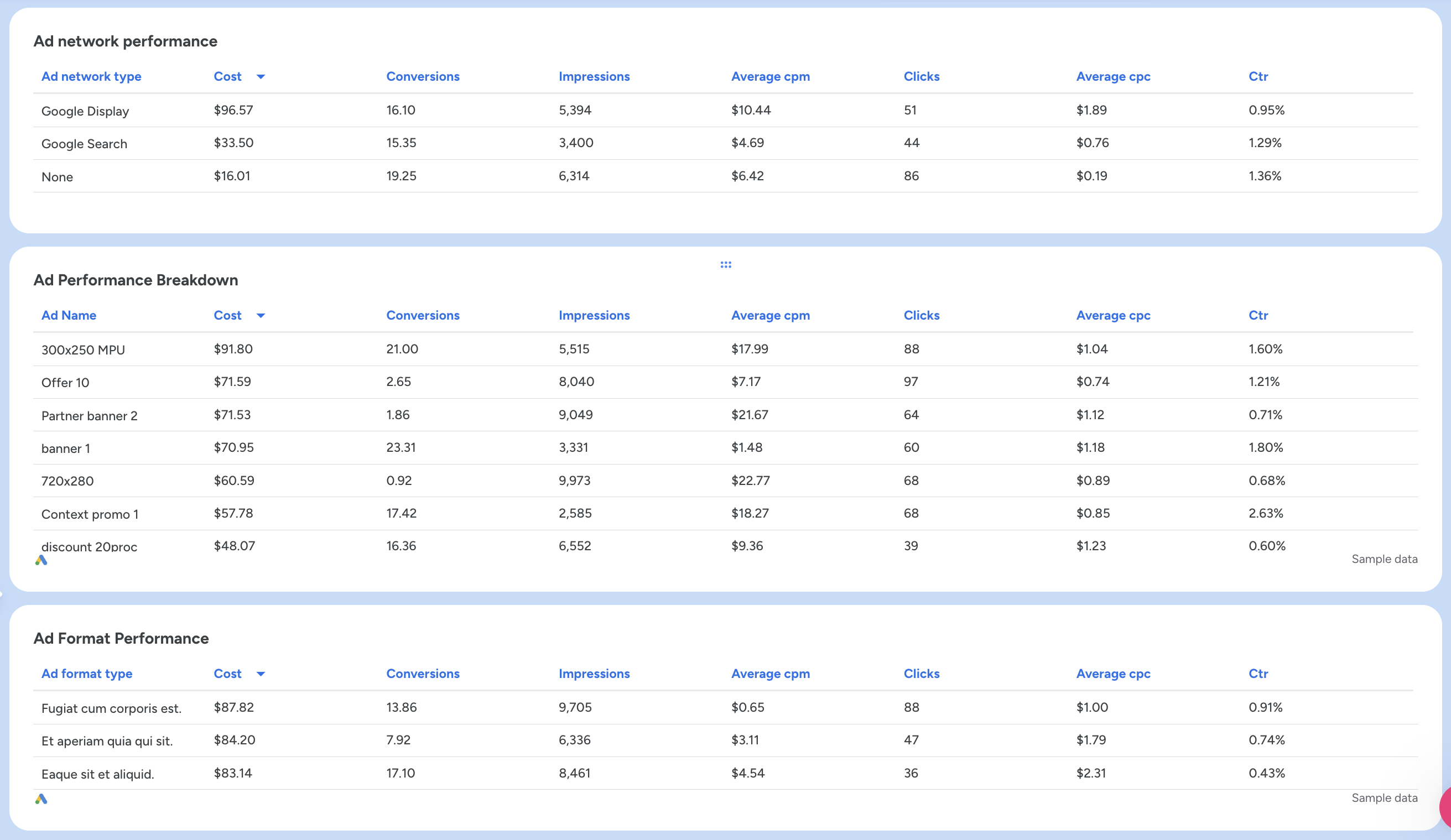Screen dimensions: 1451x840
Task: Click the Ad network type column header
Action: click(91, 76)
